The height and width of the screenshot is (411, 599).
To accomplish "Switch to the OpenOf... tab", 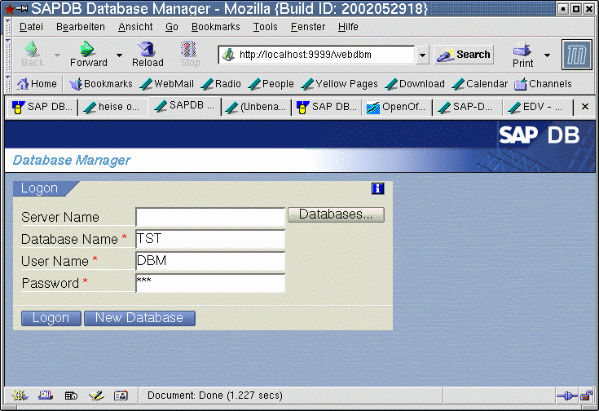I will click(x=396, y=107).
